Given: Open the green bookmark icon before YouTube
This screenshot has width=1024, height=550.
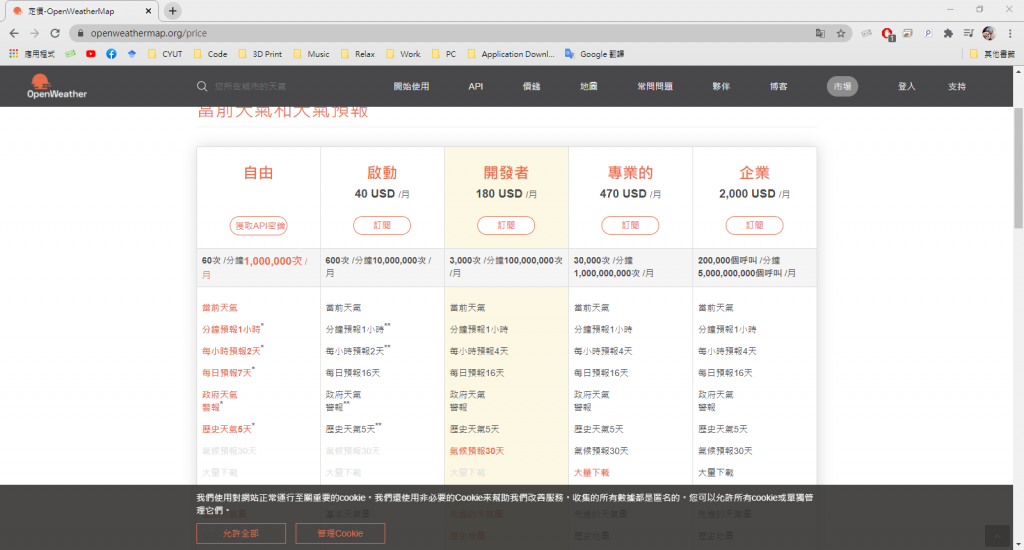Looking at the screenshot, I should [x=70, y=54].
